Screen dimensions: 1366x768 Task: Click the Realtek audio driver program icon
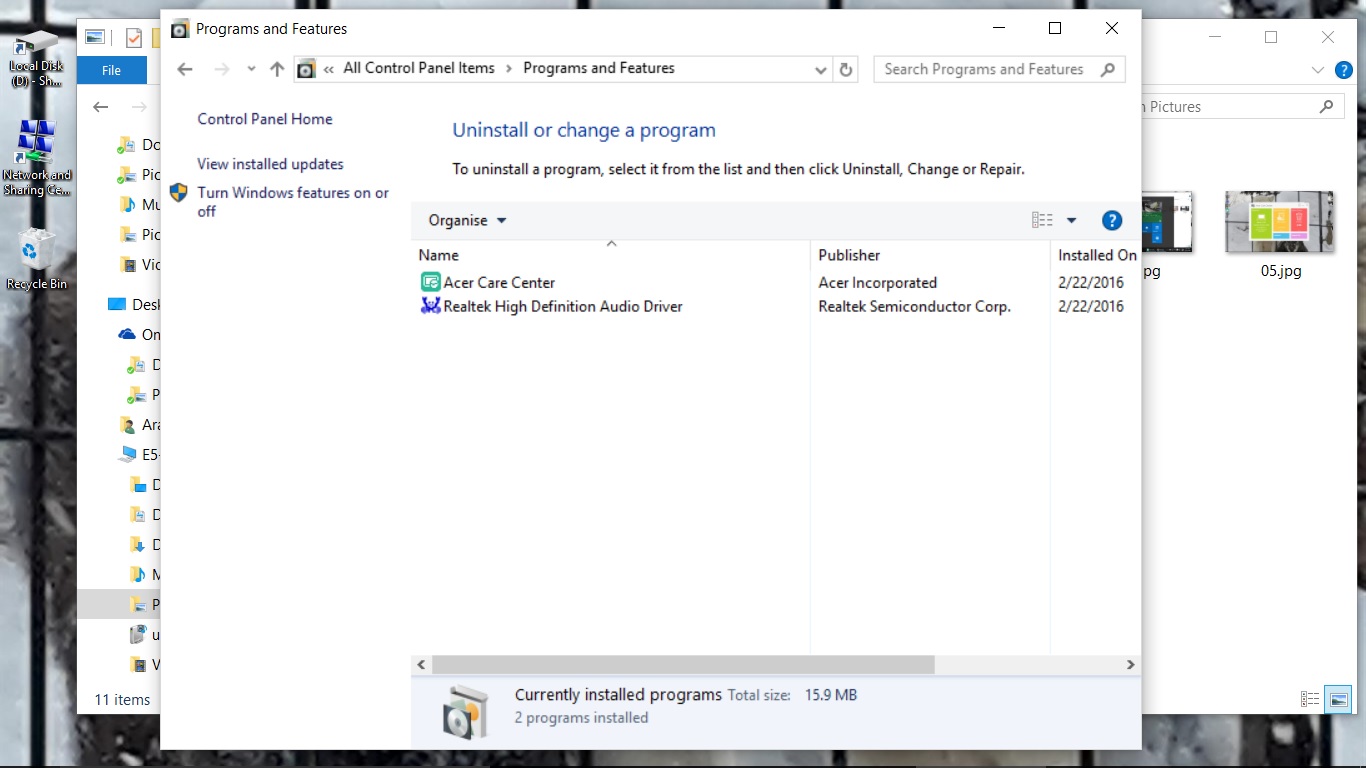pos(430,306)
